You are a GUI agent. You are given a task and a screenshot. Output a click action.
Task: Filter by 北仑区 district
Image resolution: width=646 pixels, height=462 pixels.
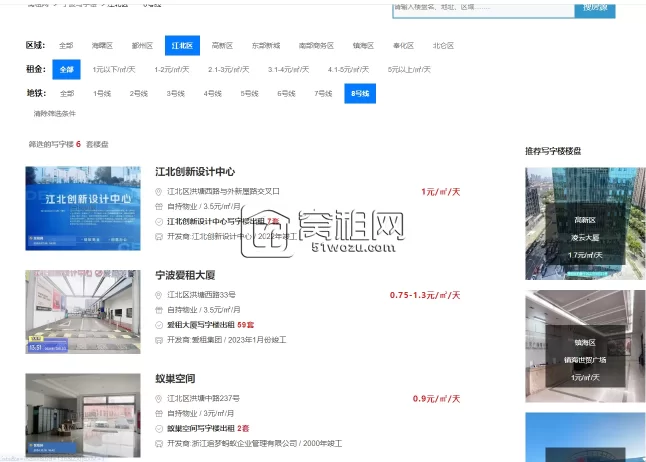click(443, 46)
